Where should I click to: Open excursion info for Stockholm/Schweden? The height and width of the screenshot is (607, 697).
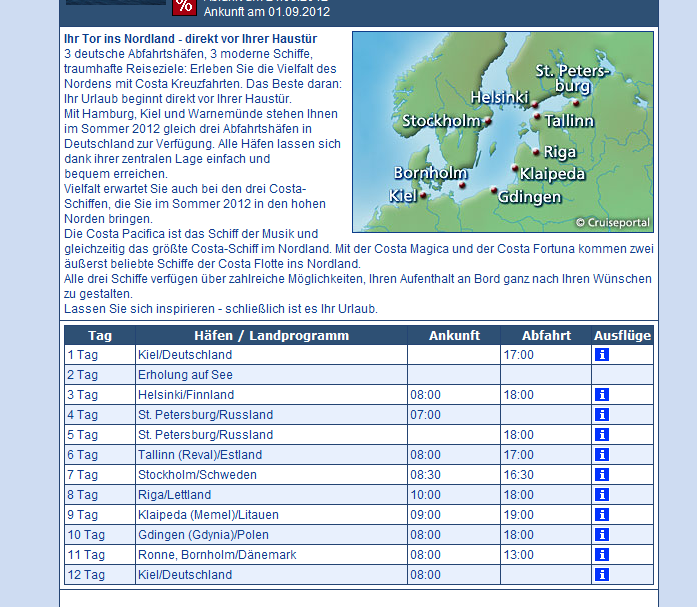click(x=602, y=475)
